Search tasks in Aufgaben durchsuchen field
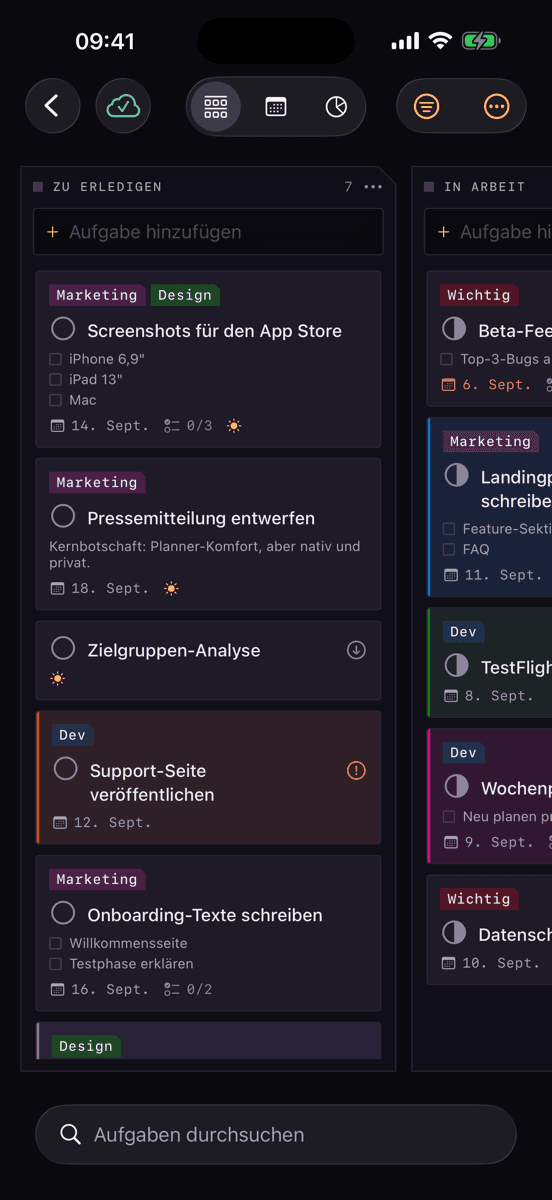Image resolution: width=552 pixels, height=1200 pixels. coord(276,1135)
